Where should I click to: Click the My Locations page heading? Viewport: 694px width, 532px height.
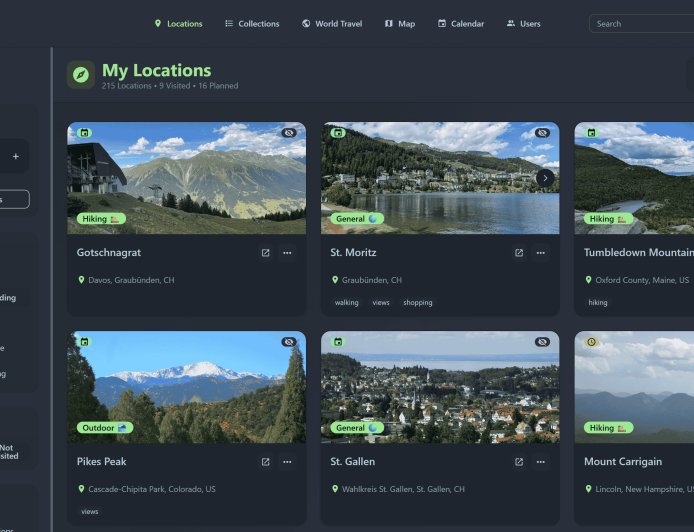click(157, 70)
